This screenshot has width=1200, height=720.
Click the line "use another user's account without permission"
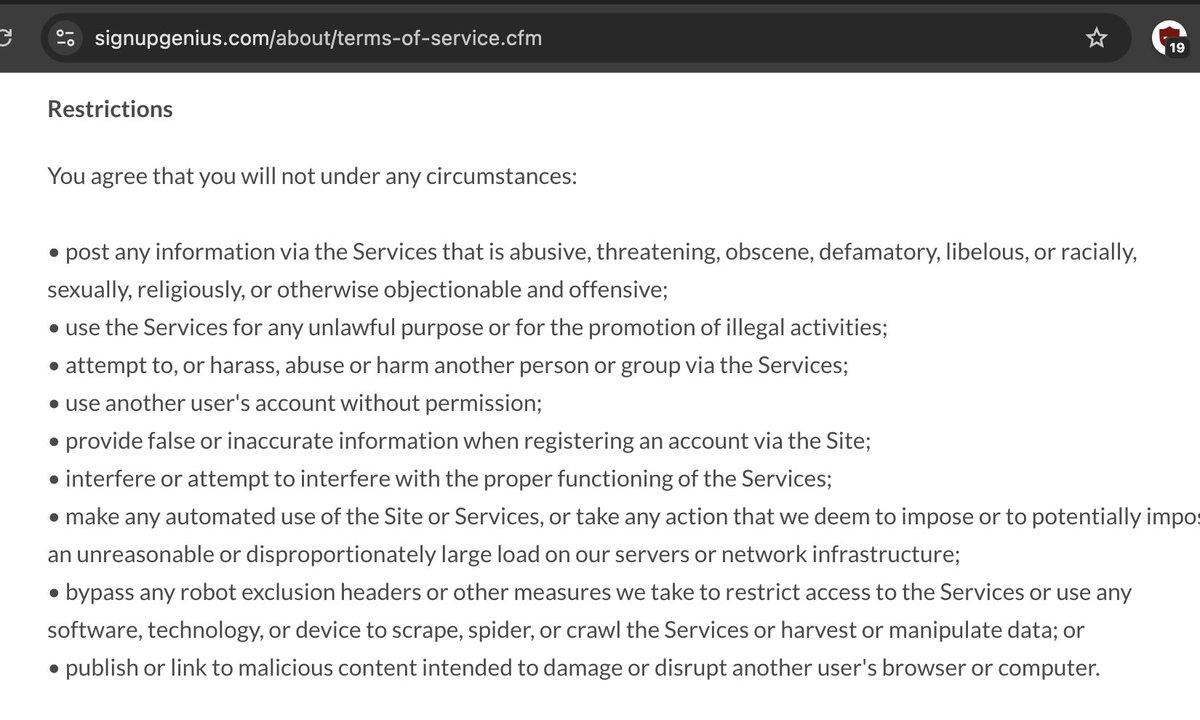coord(295,403)
